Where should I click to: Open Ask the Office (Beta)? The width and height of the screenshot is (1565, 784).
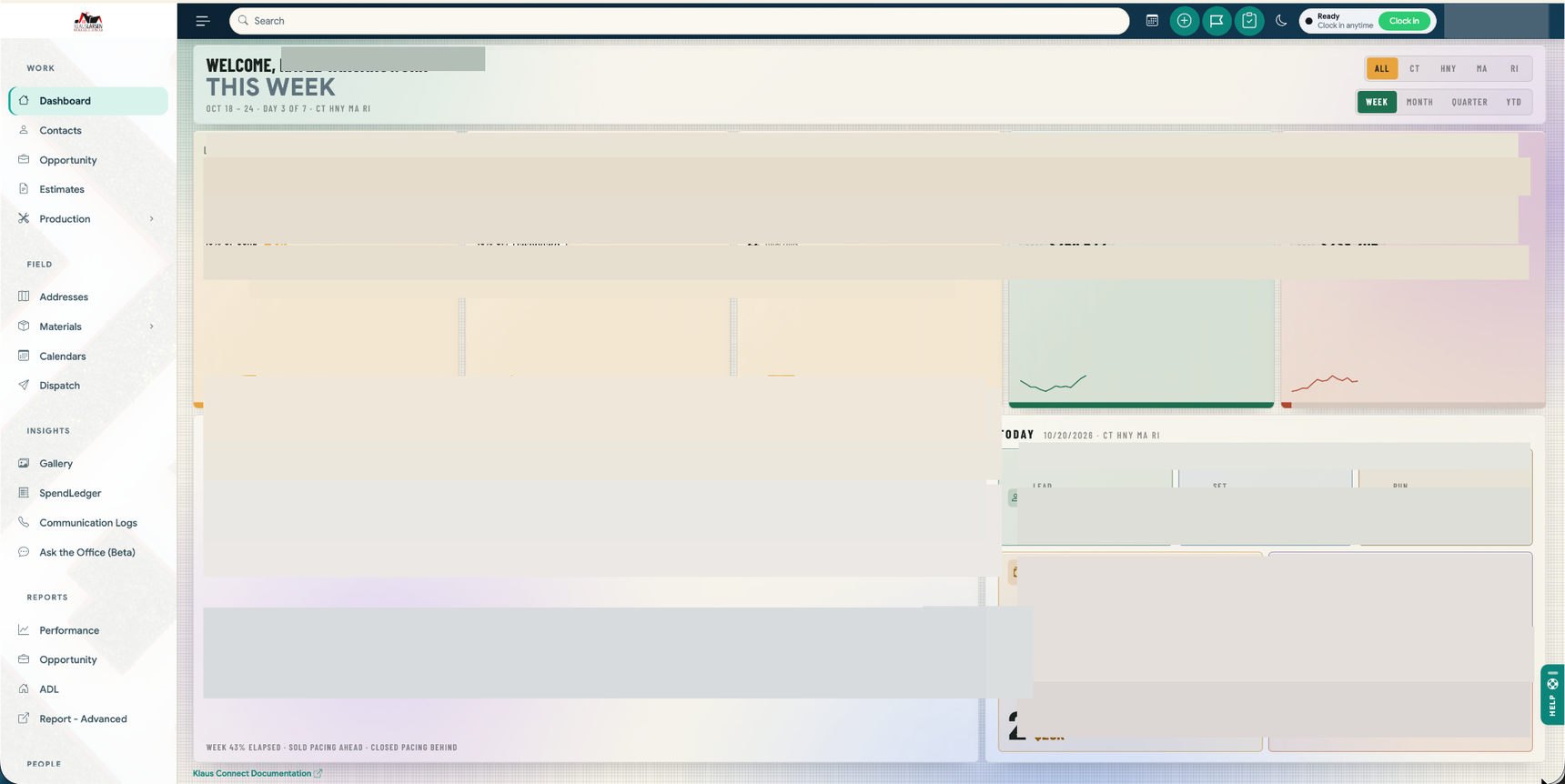click(x=88, y=552)
